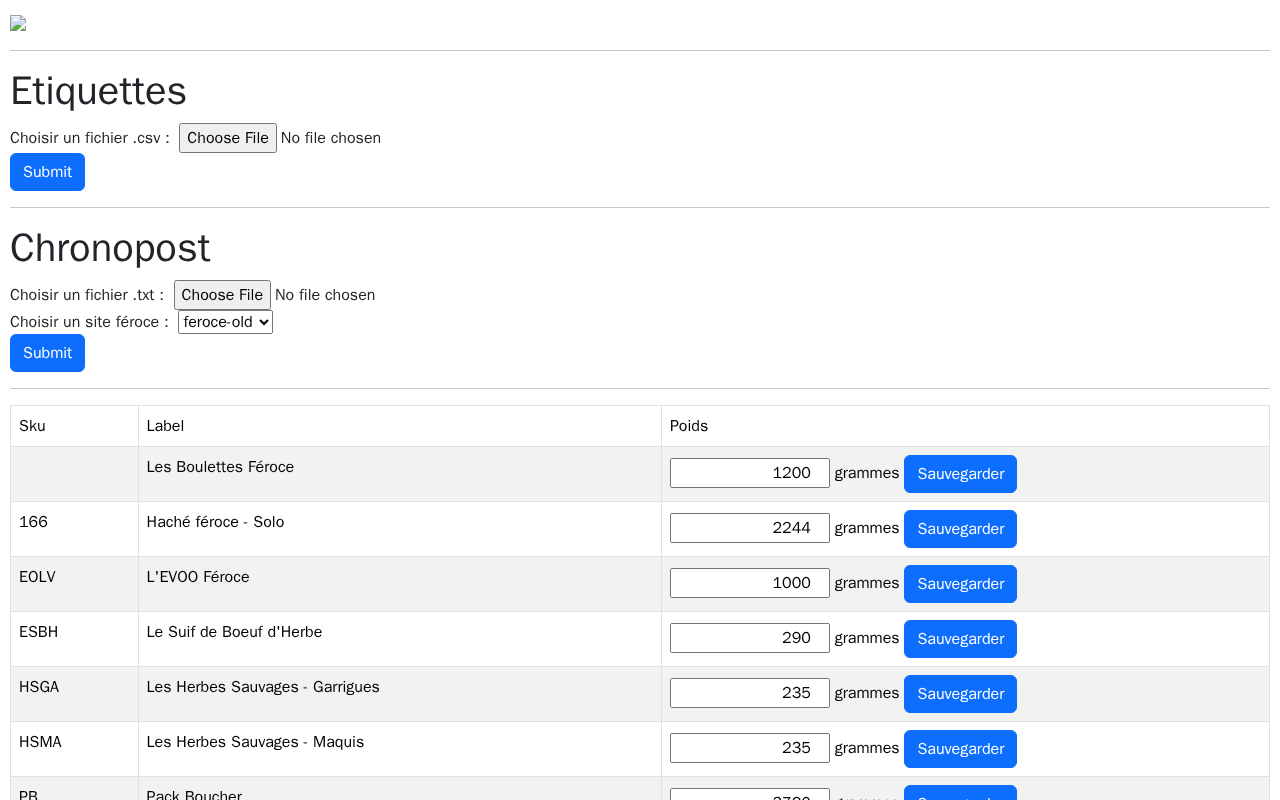
Task: Edit weight for Le Suif de Boeuf d'Herbe
Action: click(x=750, y=638)
